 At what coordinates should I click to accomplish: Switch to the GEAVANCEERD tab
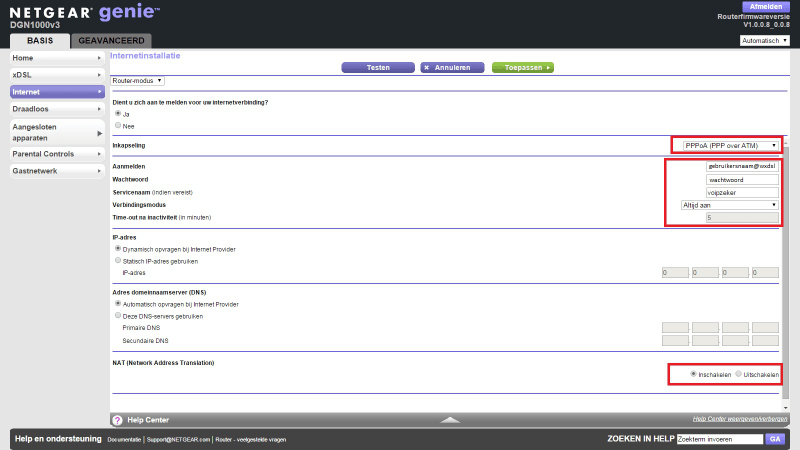[x=111, y=41]
